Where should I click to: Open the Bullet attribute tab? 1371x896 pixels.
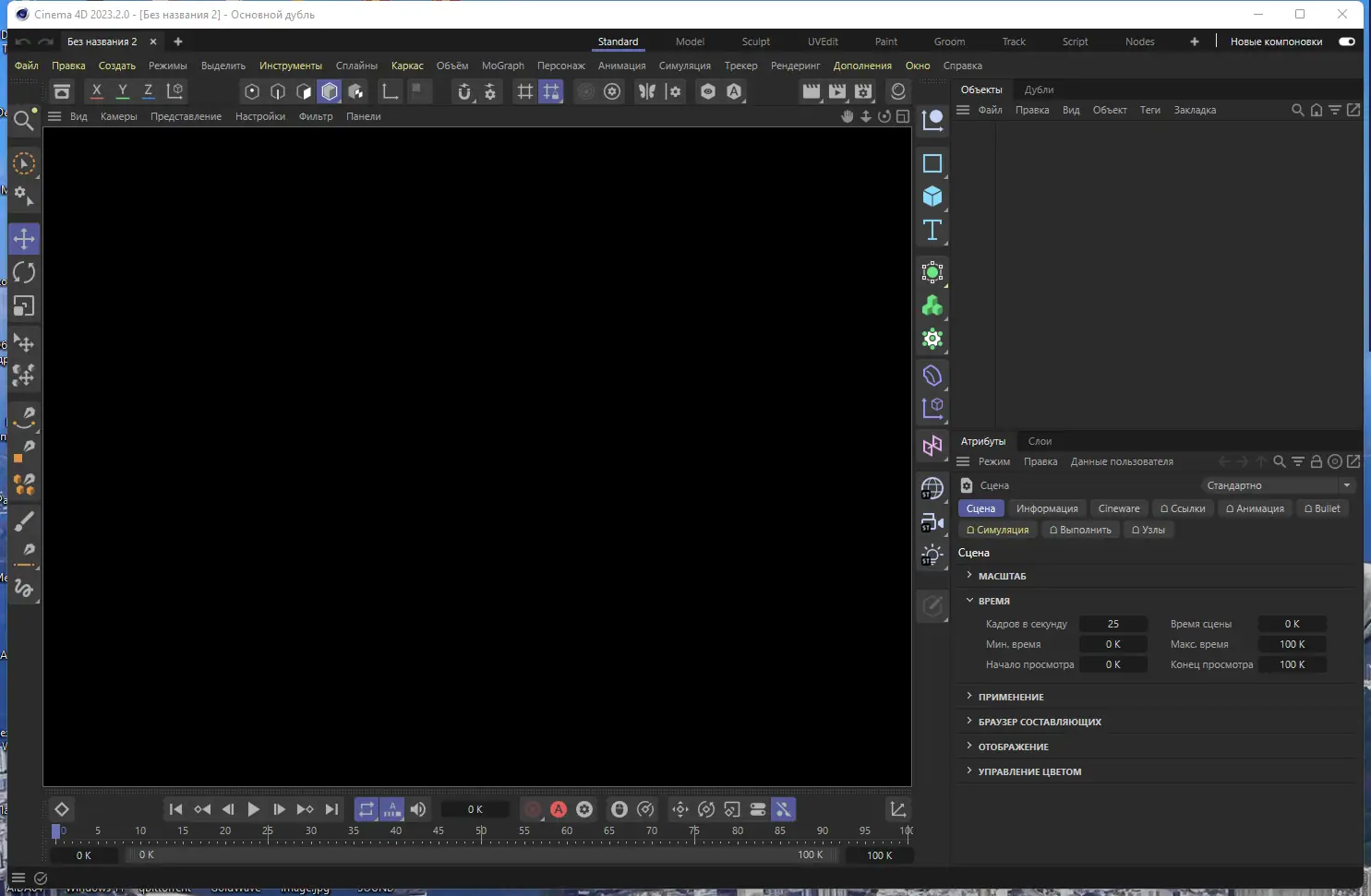(1322, 508)
